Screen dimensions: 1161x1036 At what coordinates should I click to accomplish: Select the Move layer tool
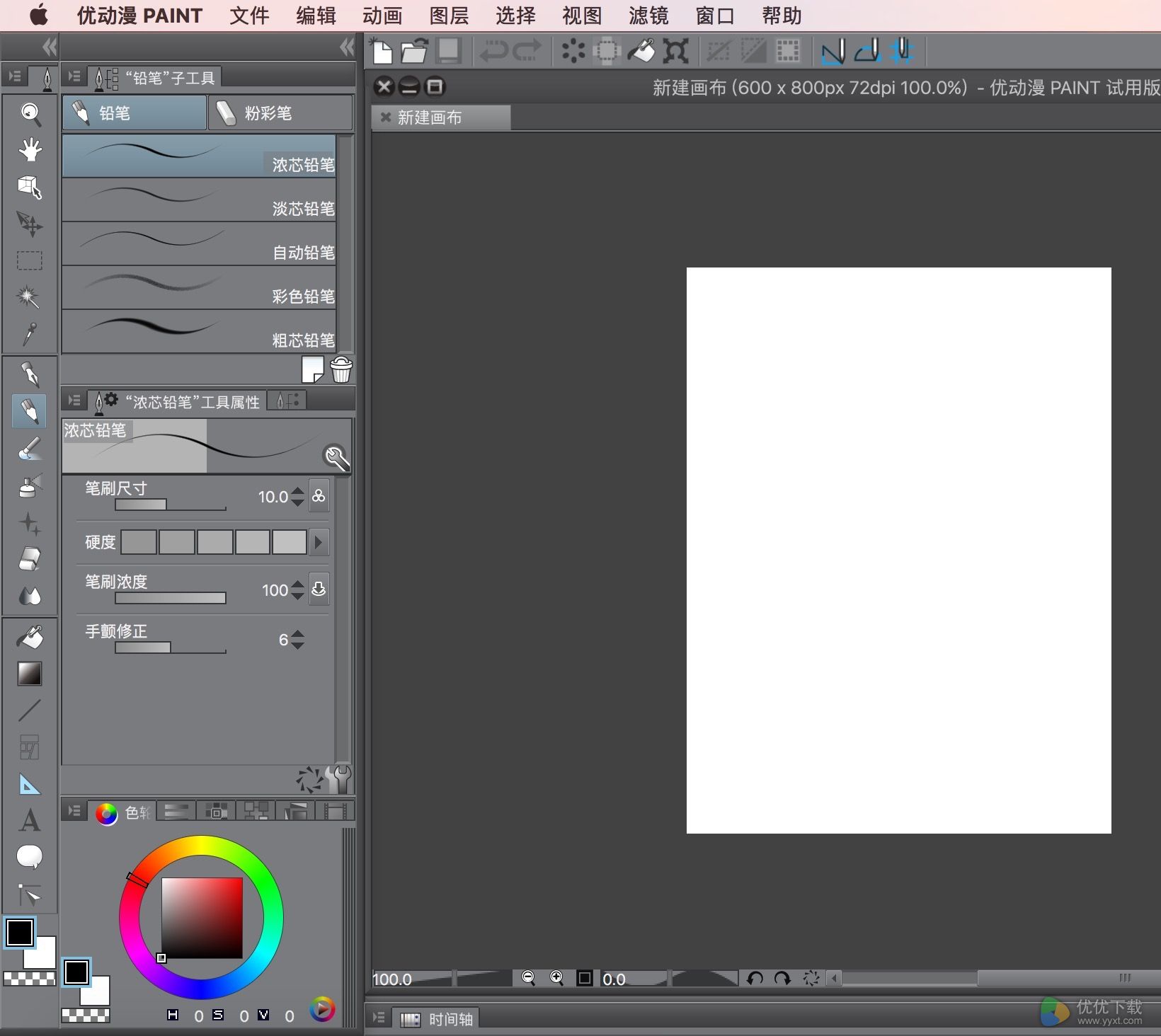pyautogui.click(x=30, y=224)
